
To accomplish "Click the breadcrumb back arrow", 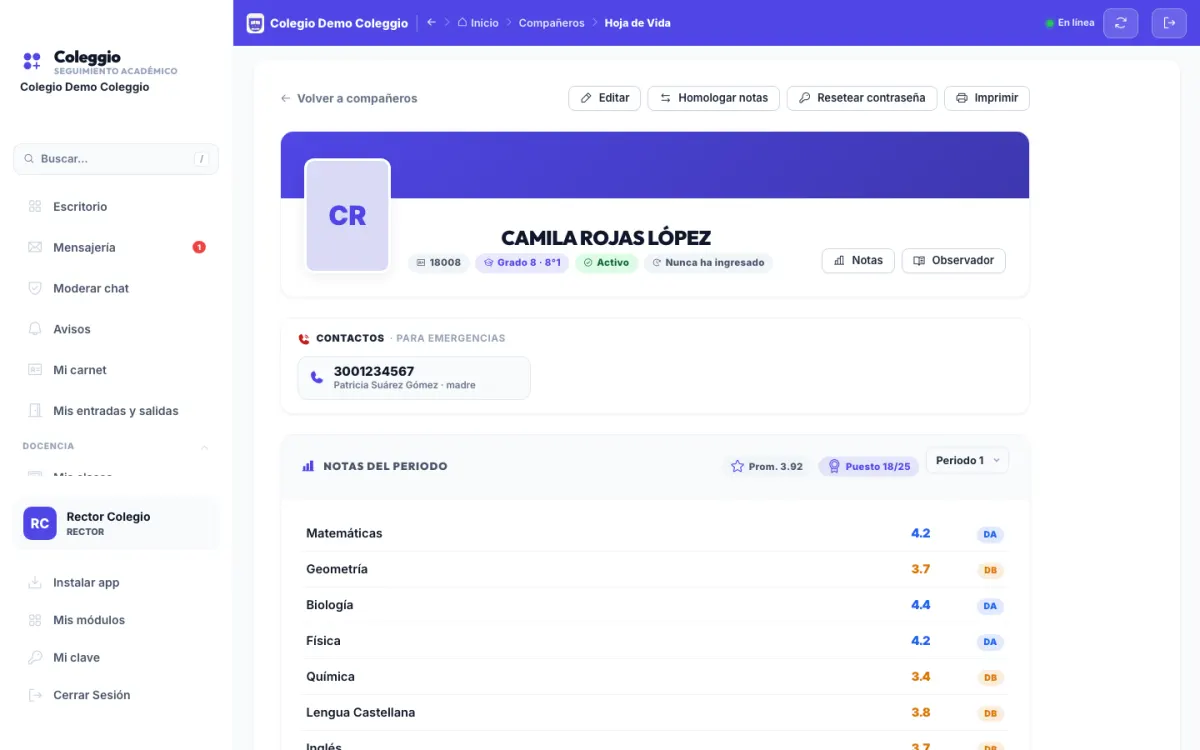I will 431,23.
